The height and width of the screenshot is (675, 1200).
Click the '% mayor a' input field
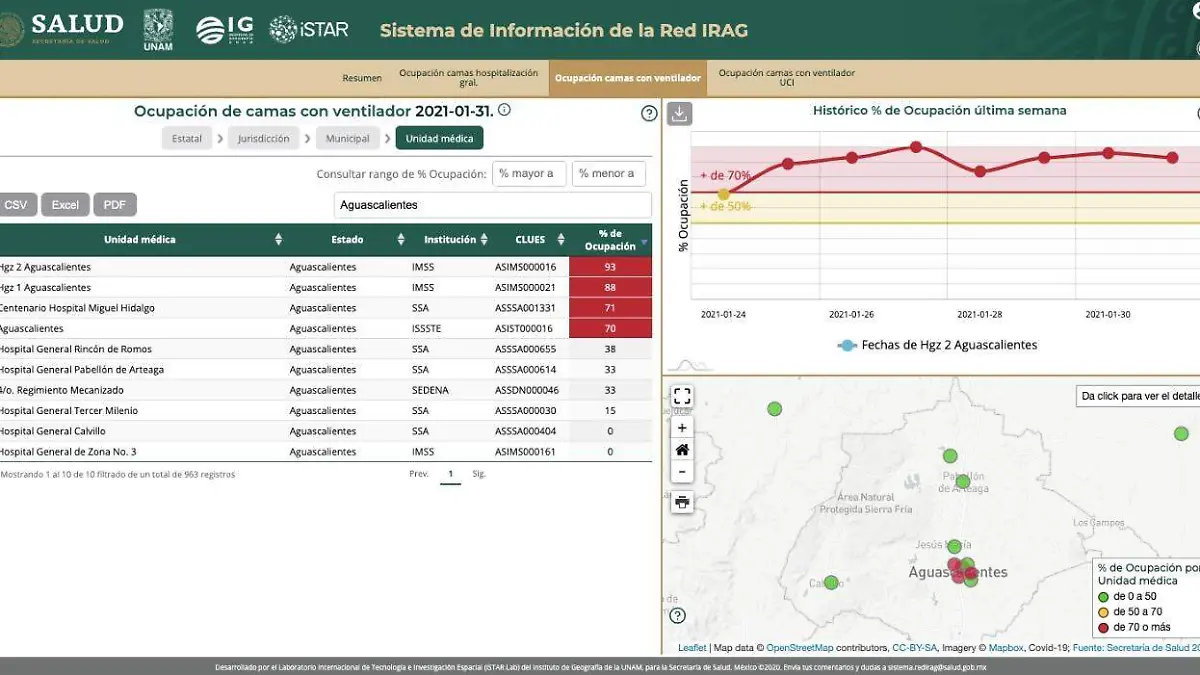[529, 174]
